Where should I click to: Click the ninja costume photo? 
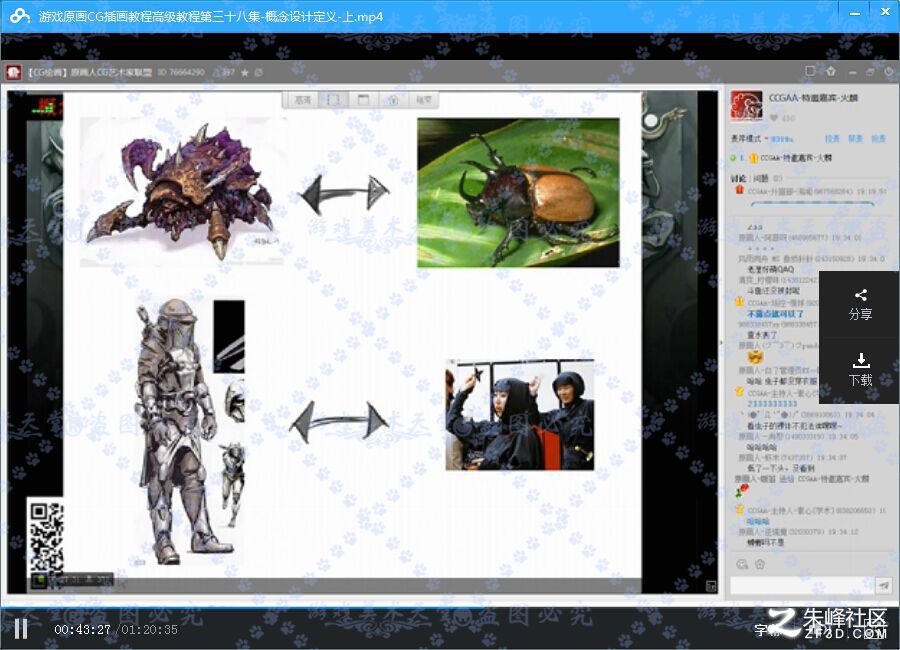(x=519, y=415)
